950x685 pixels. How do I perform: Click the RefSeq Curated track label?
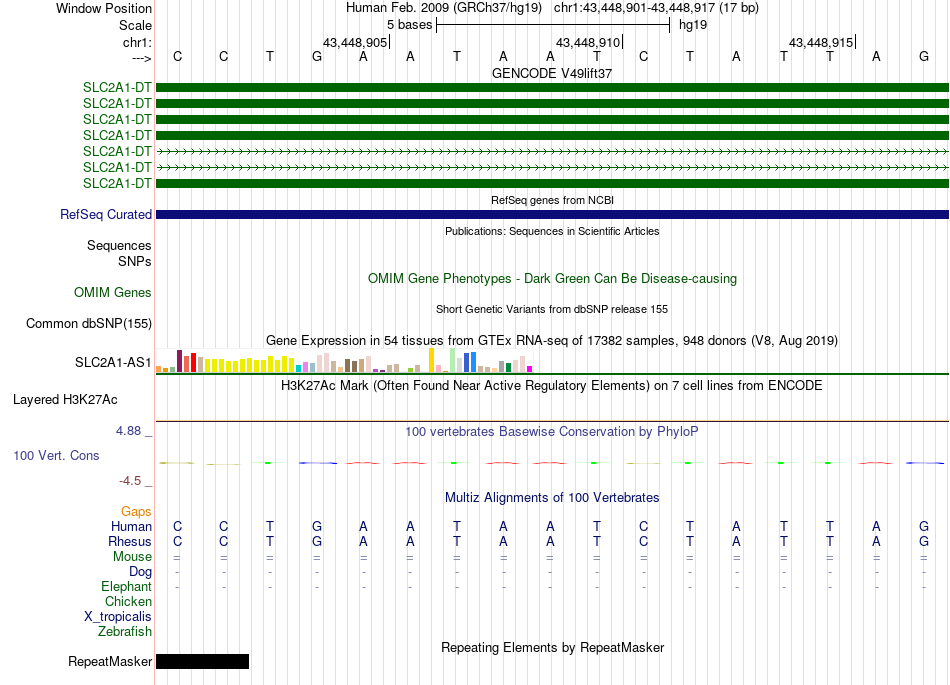coord(106,214)
